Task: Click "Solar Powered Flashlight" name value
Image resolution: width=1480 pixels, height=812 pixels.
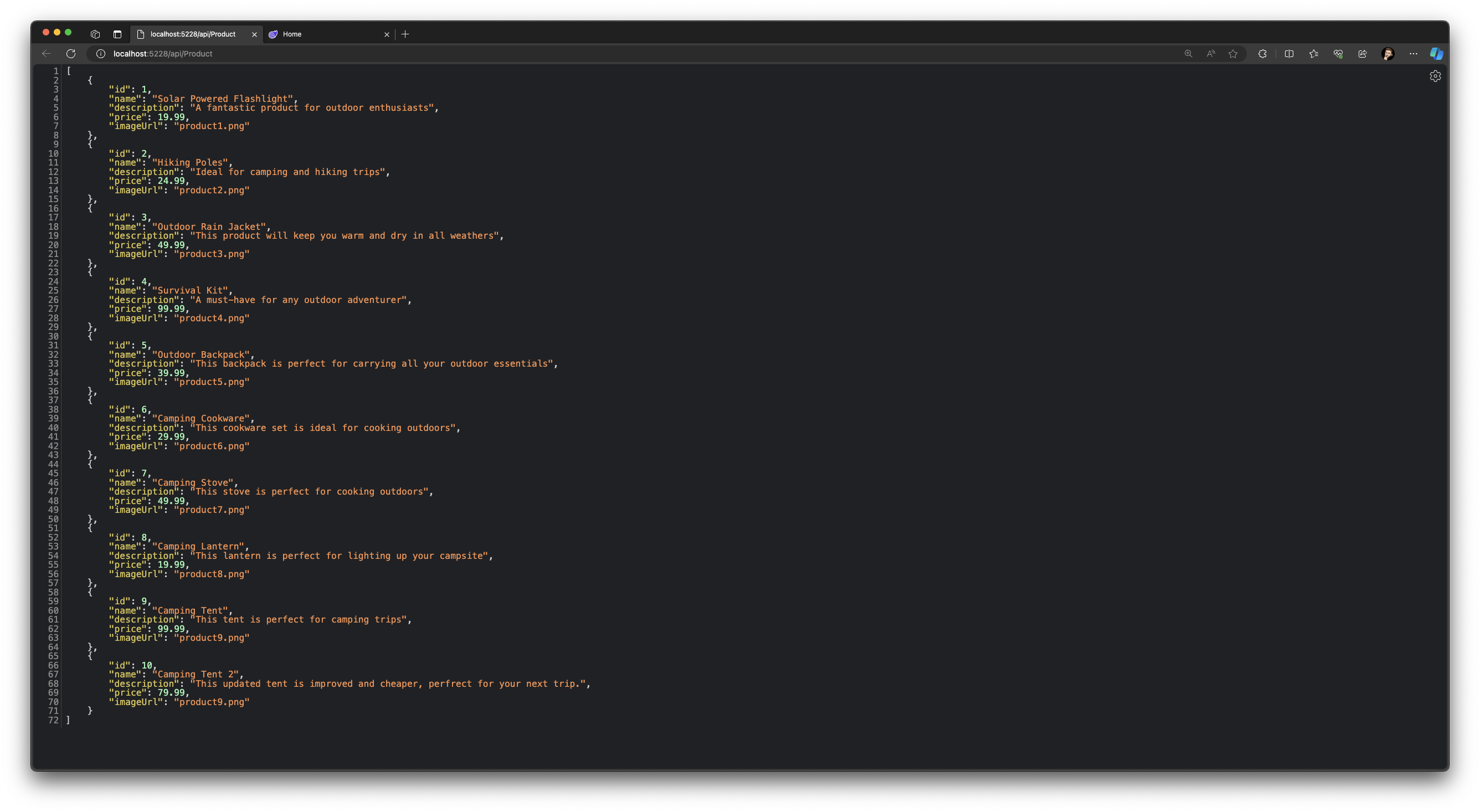Action: (x=222, y=99)
